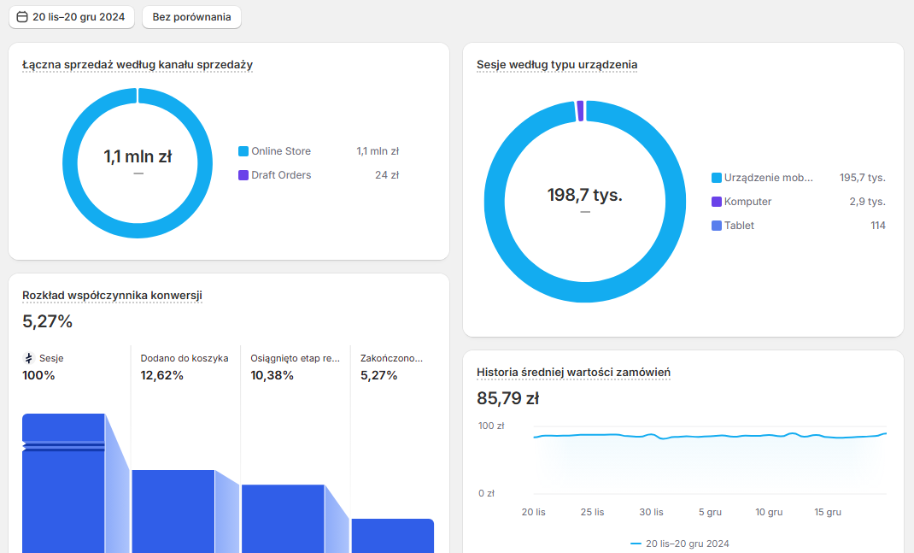Click the Komputer purple legend square
This screenshot has width=914, height=553.
pos(716,202)
